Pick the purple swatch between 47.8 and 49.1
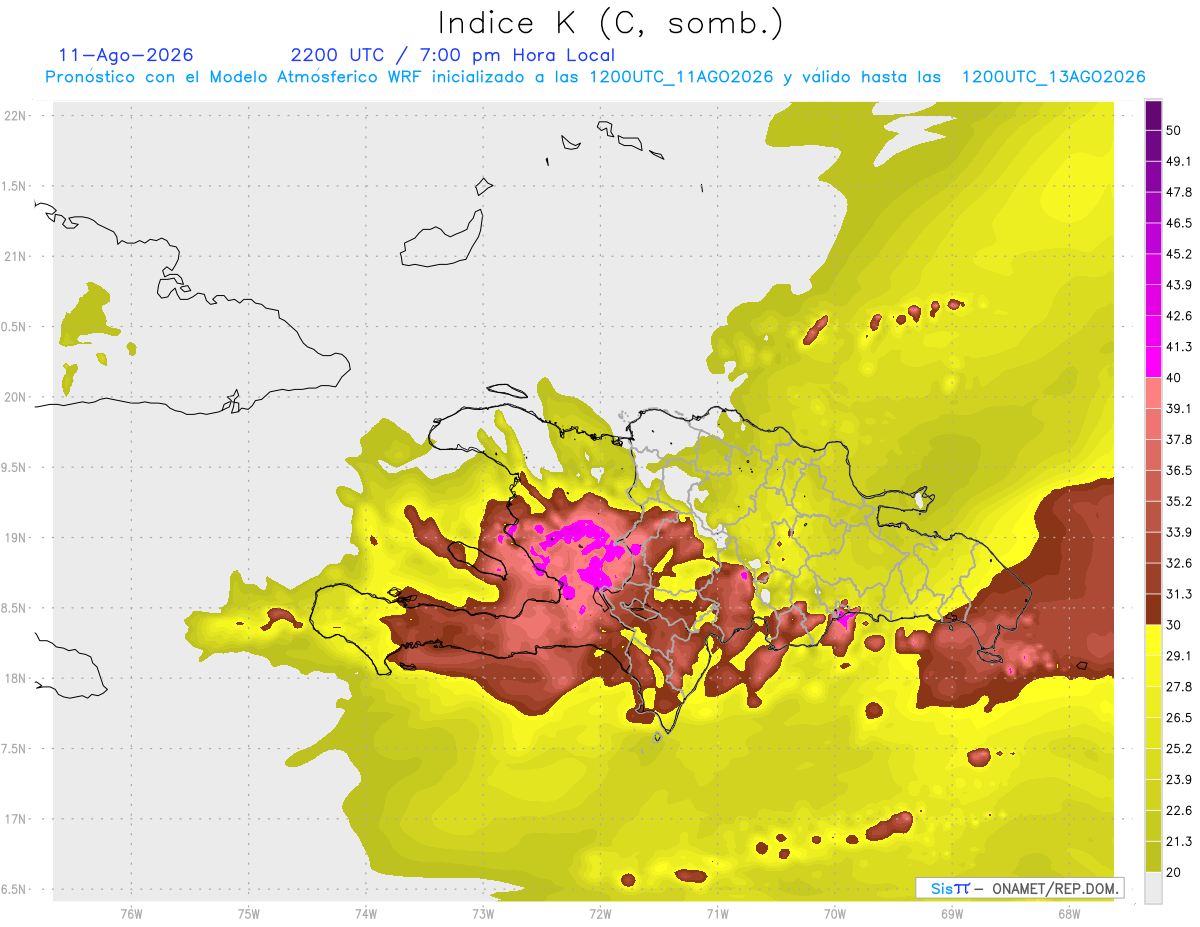1200x927 pixels. point(1153,177)
